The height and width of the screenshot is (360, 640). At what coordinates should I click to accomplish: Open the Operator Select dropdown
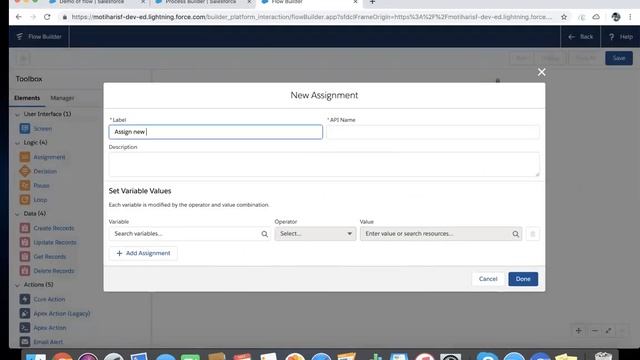(x=315, y=234)
